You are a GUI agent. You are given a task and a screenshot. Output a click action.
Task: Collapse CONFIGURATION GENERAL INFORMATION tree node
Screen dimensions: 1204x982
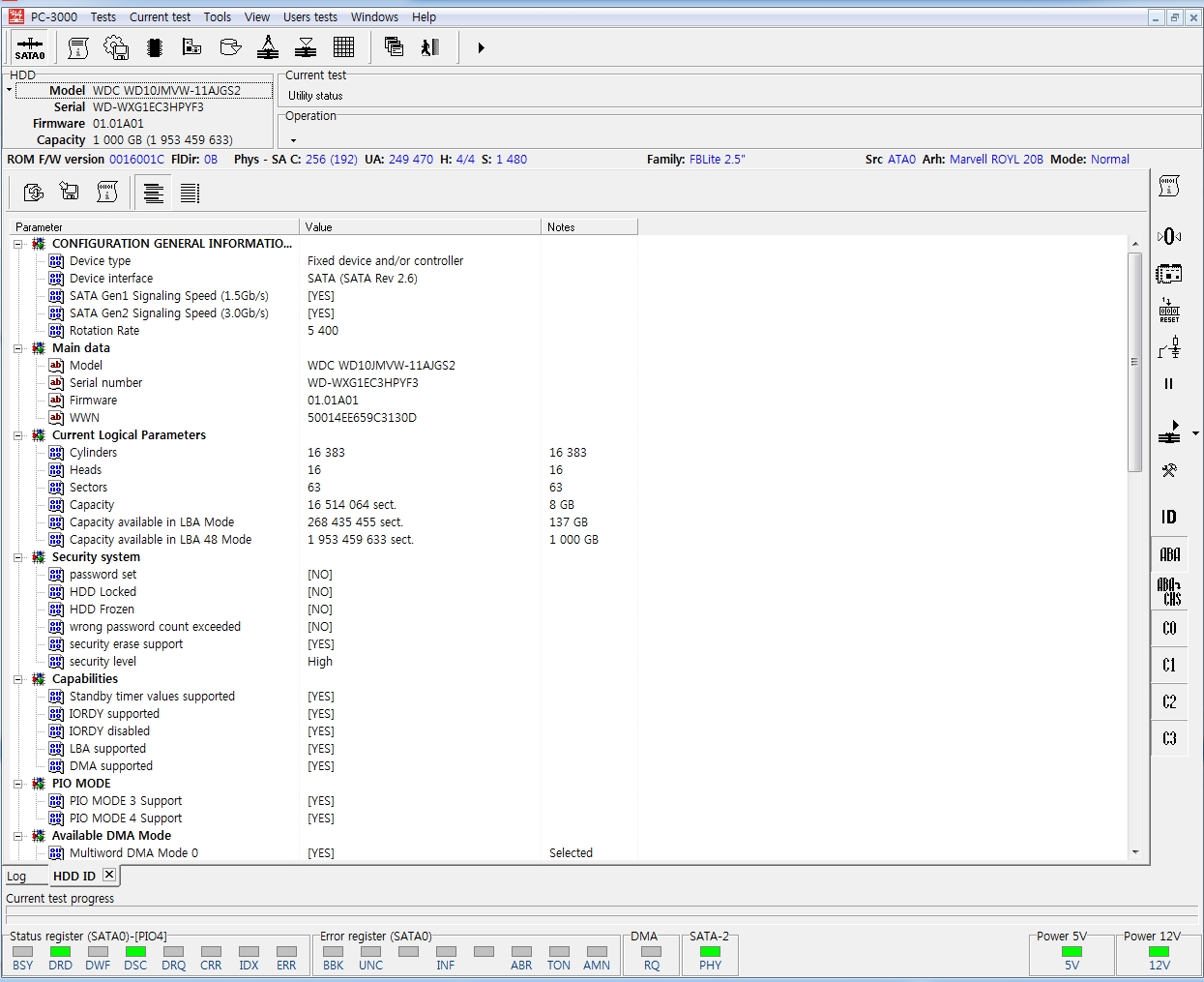pos(17,244)
